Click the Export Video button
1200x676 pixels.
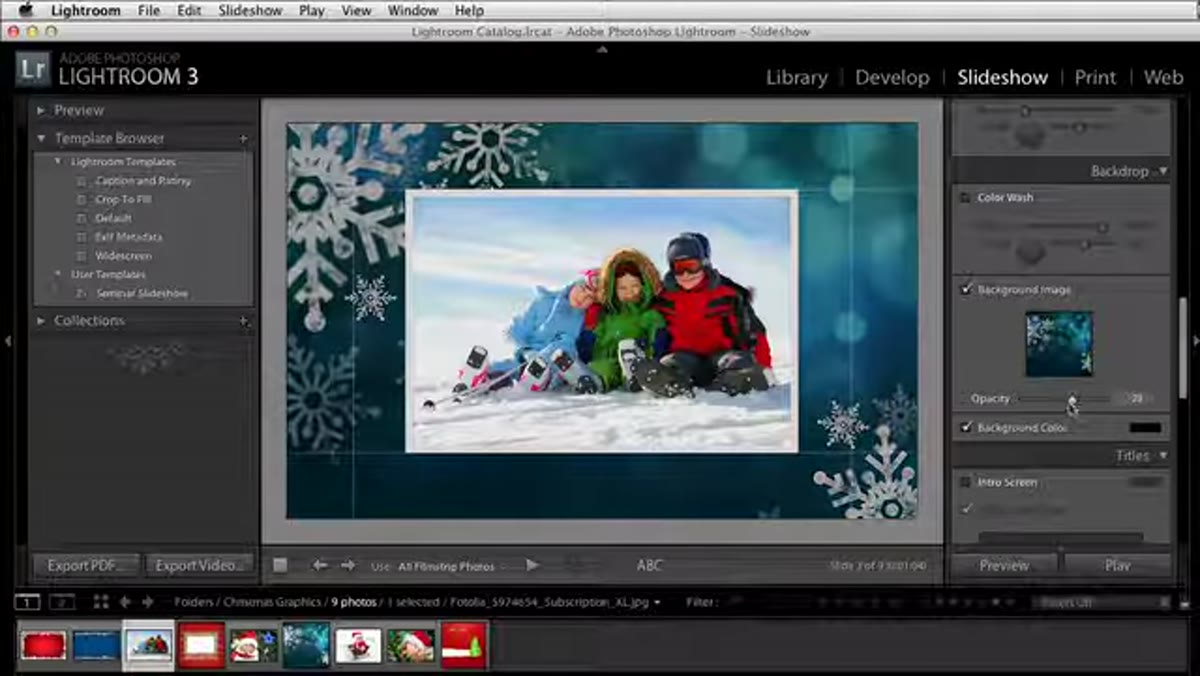coord(198,565)
